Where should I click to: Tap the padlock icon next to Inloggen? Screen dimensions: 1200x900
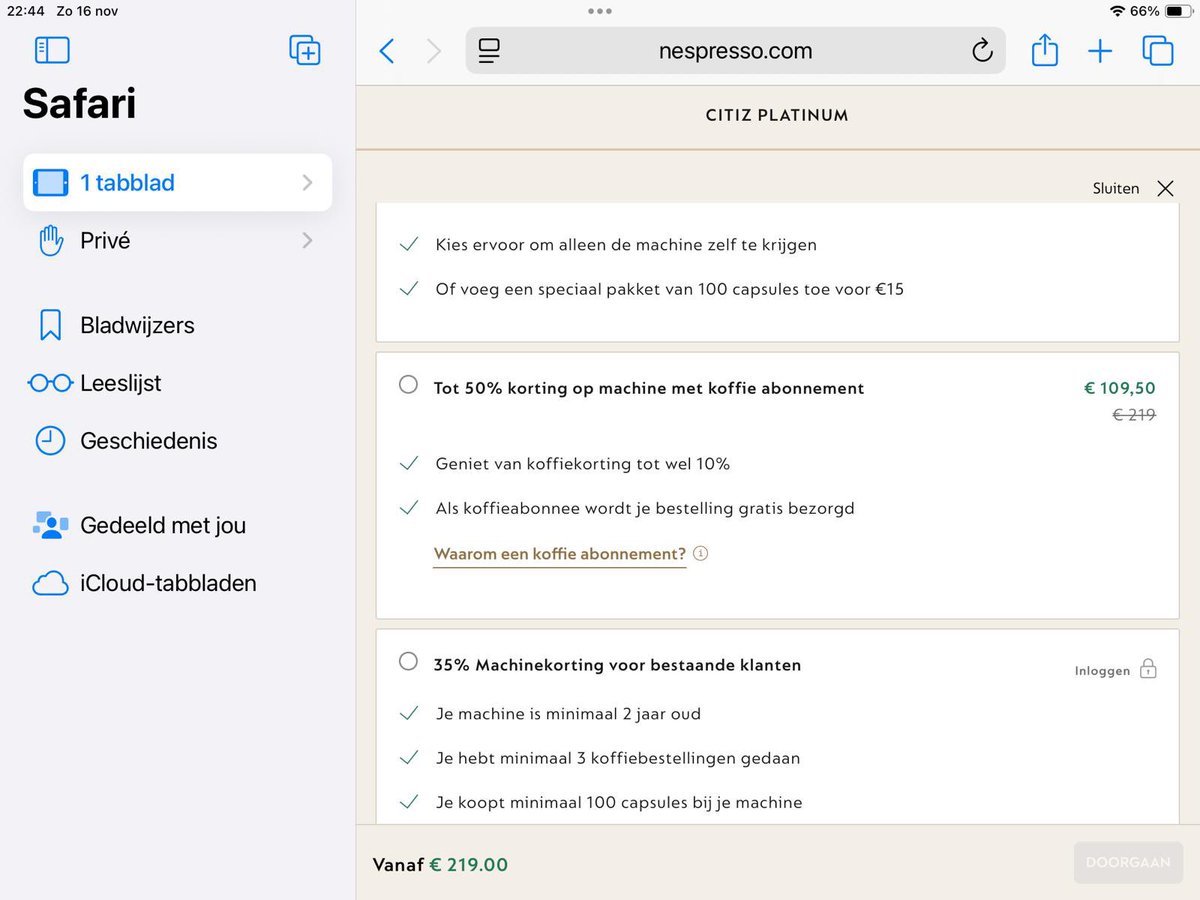(1148, 668)
